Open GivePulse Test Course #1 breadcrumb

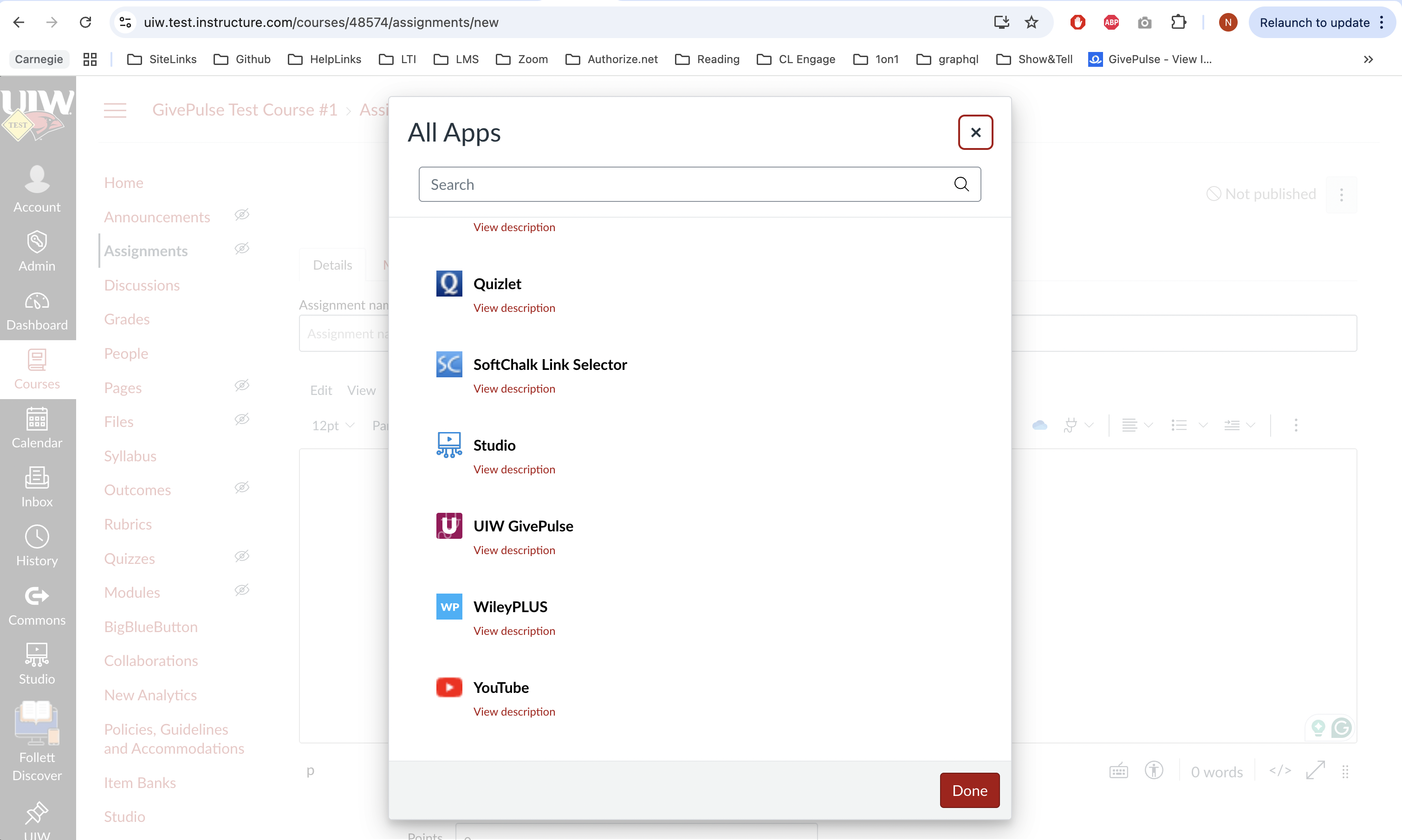click(245, 109)
